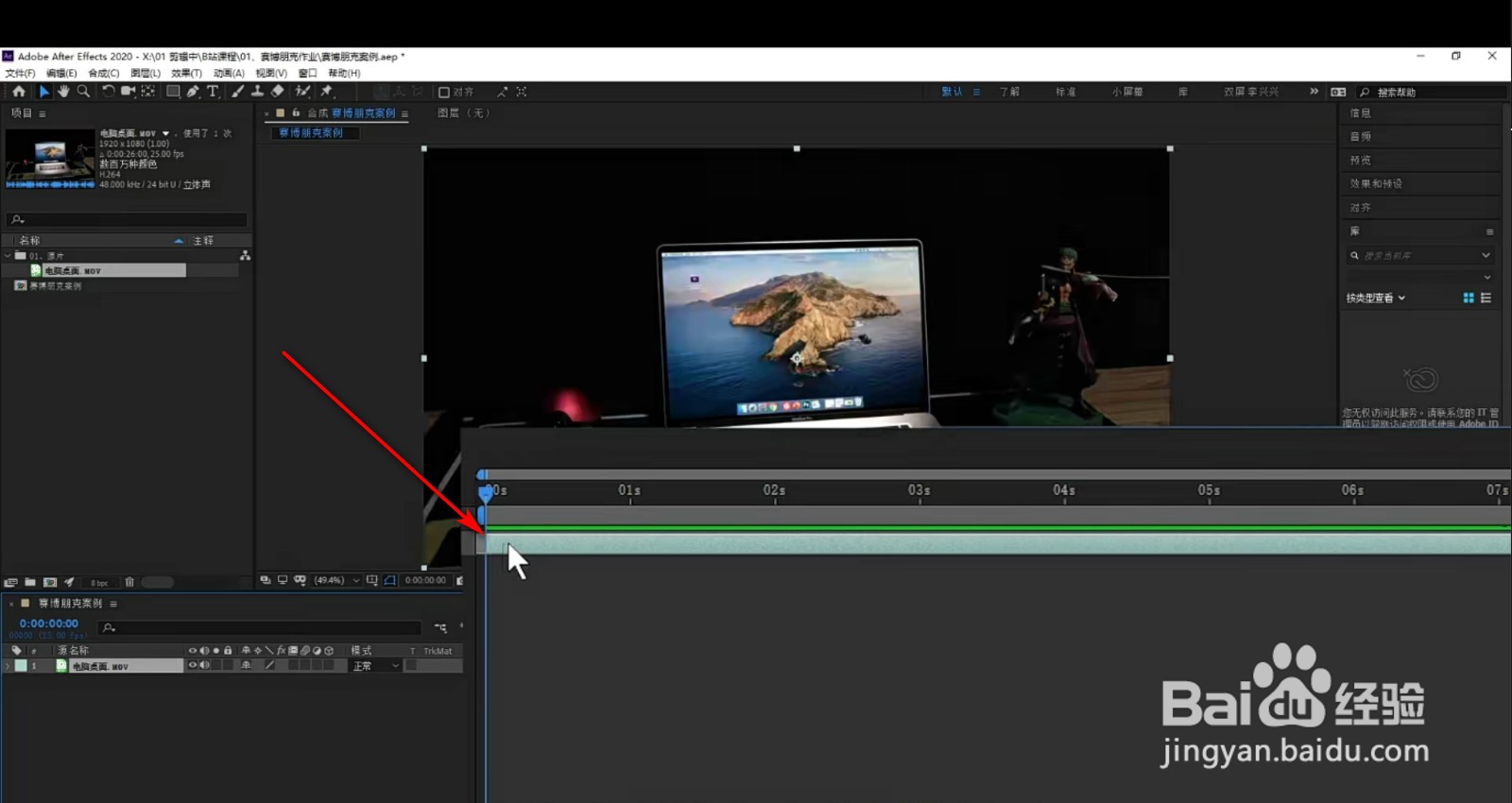Viewport: 1512px width, 803px height.
Task: Collapse the 01. 原片 folder
Action: [9, 256]
